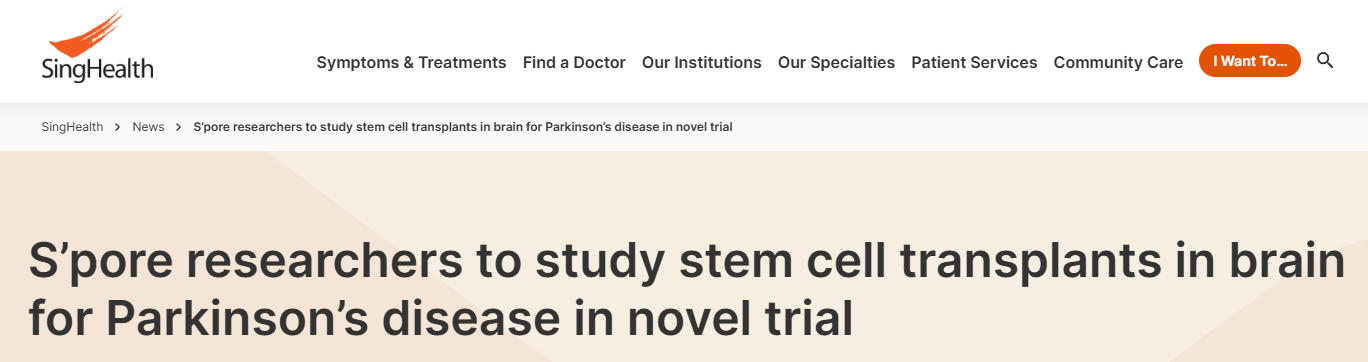The height and width of the screenshot is (362, 1368).
Task: Follow the SingHealth breadcrumb link
Action: (72, 127)
